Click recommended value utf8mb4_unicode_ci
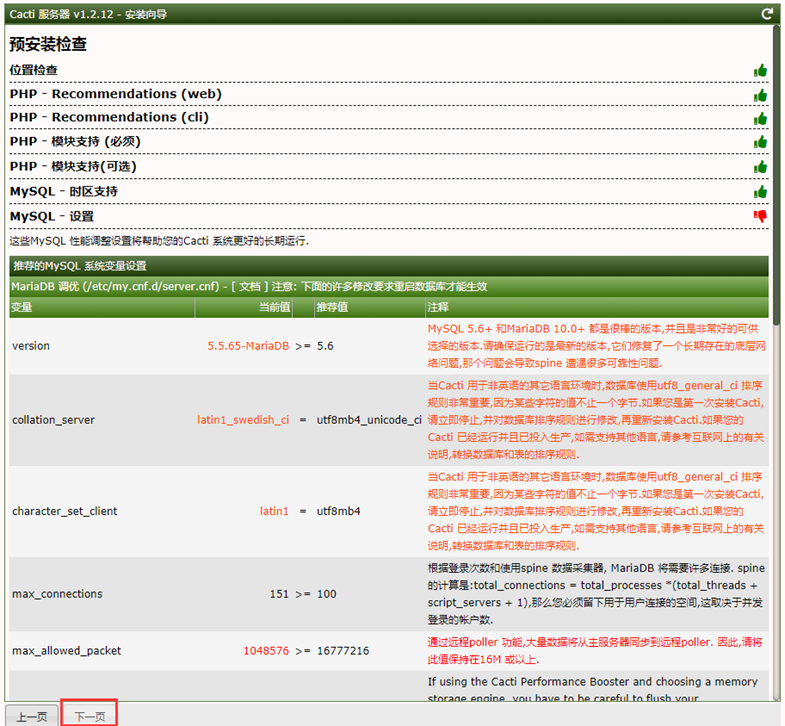The height and width of the screenshot is (726, 785). 369,420
